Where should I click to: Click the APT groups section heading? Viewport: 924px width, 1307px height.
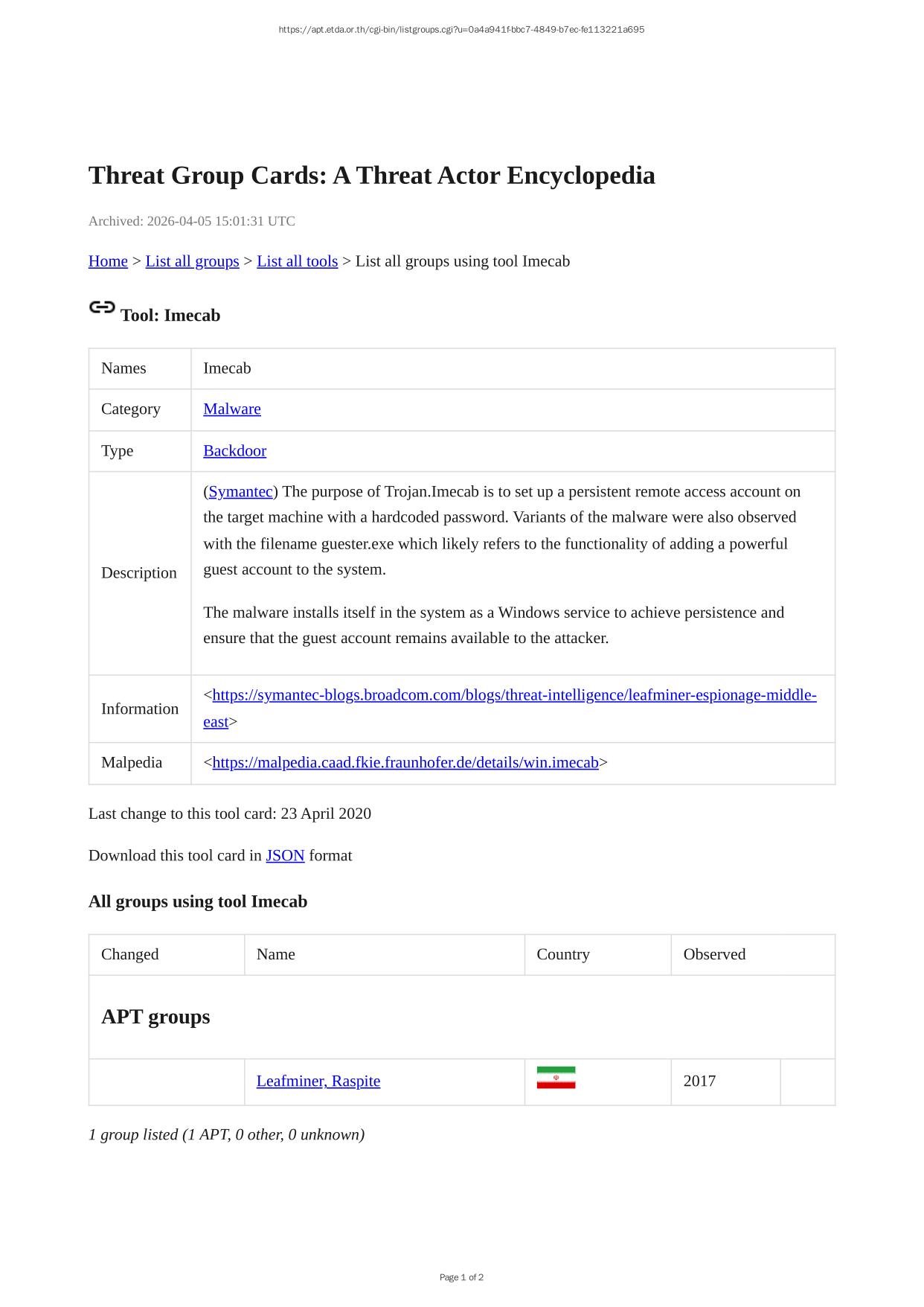click(155, 1017)
